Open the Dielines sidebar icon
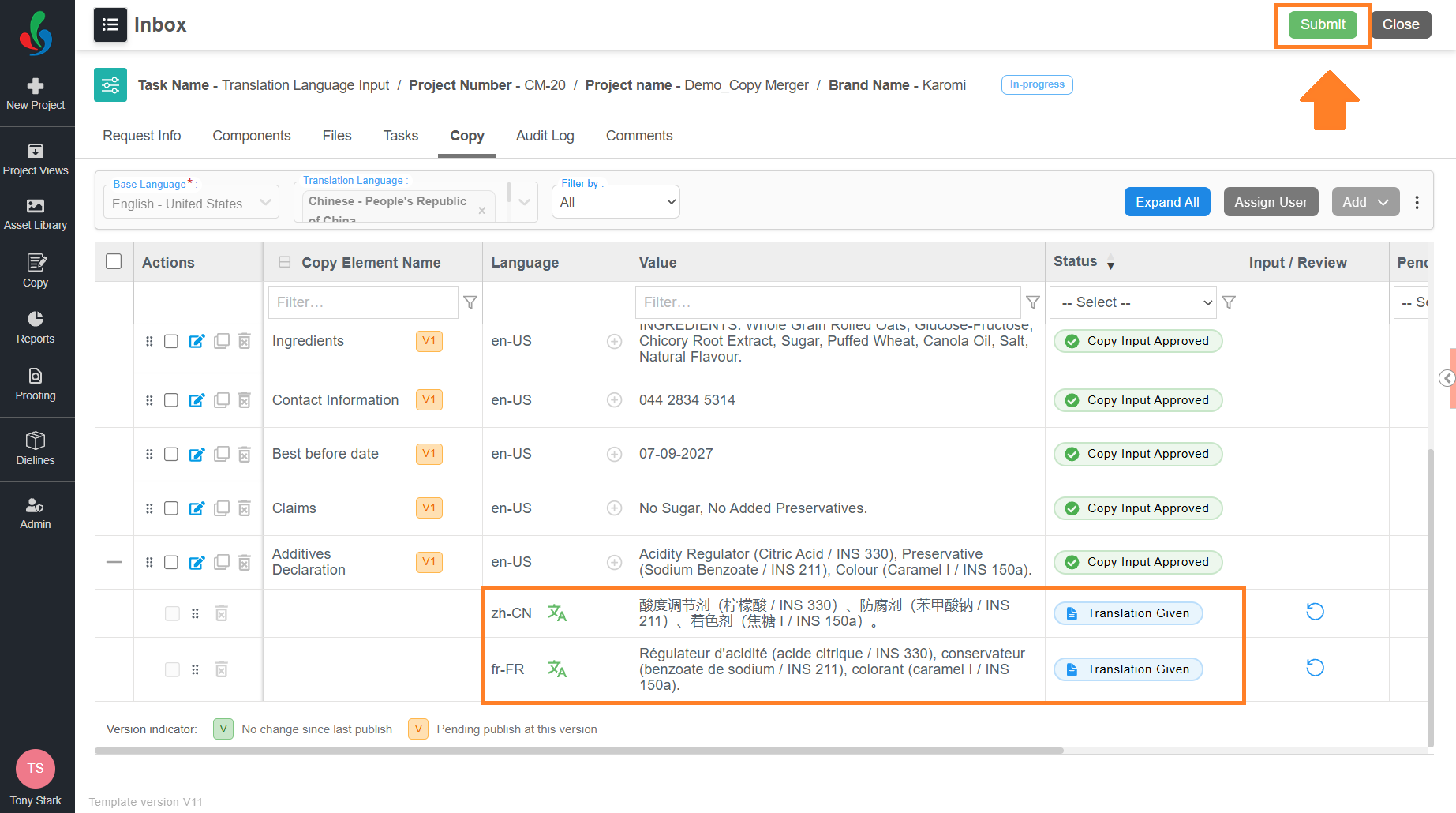Viewport: 1456px width, 813px height. click(36, 448)
